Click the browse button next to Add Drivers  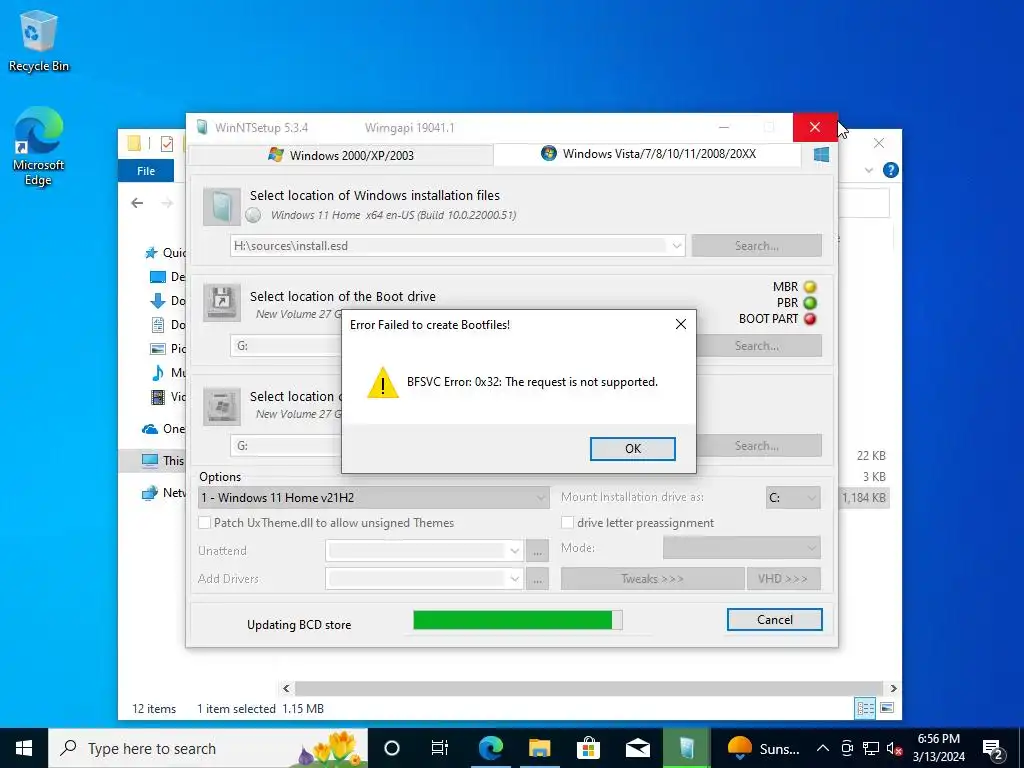pyautogui.click(x=537, y=579)
